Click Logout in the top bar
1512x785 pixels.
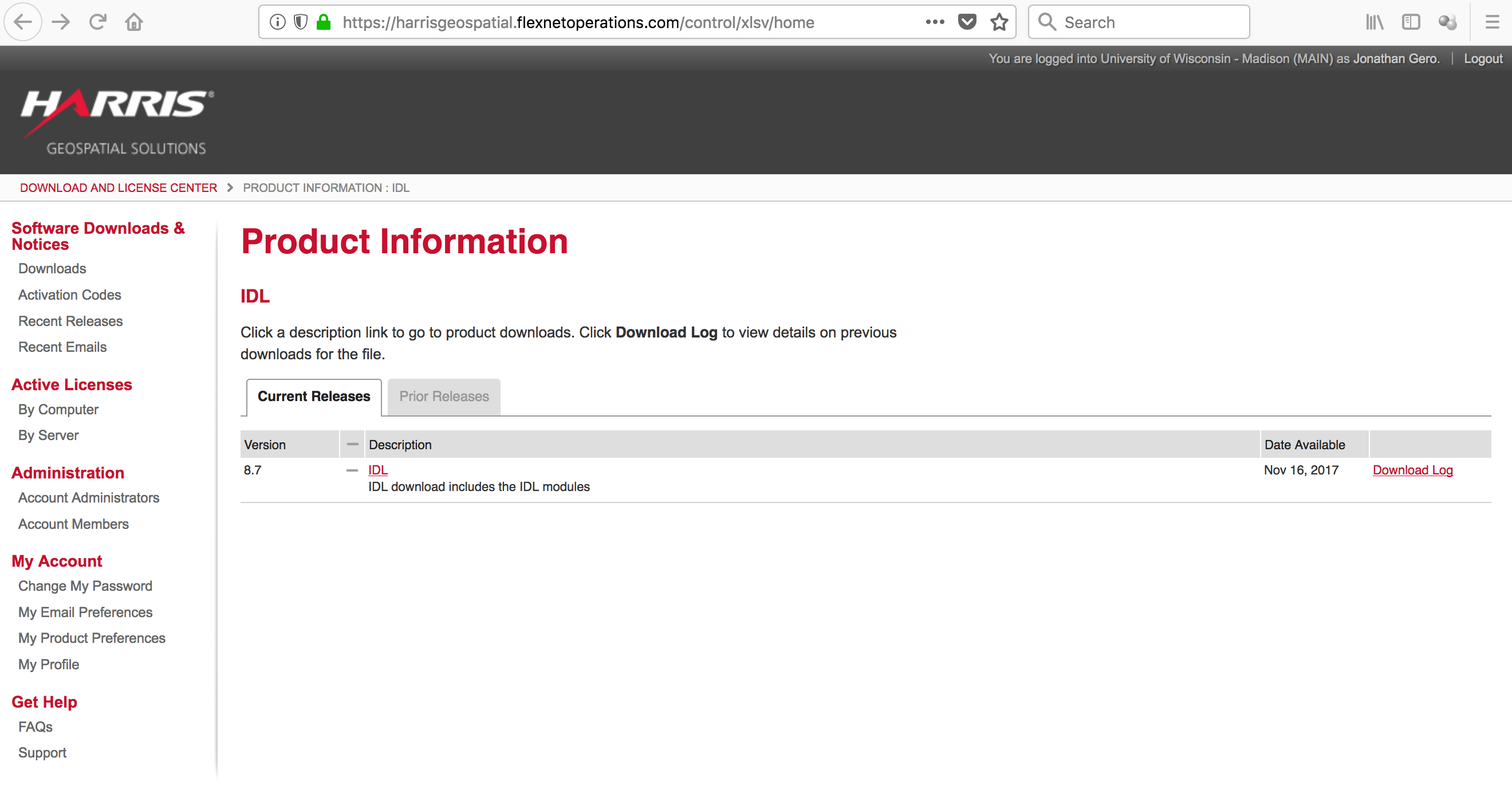coord(1483,58)
